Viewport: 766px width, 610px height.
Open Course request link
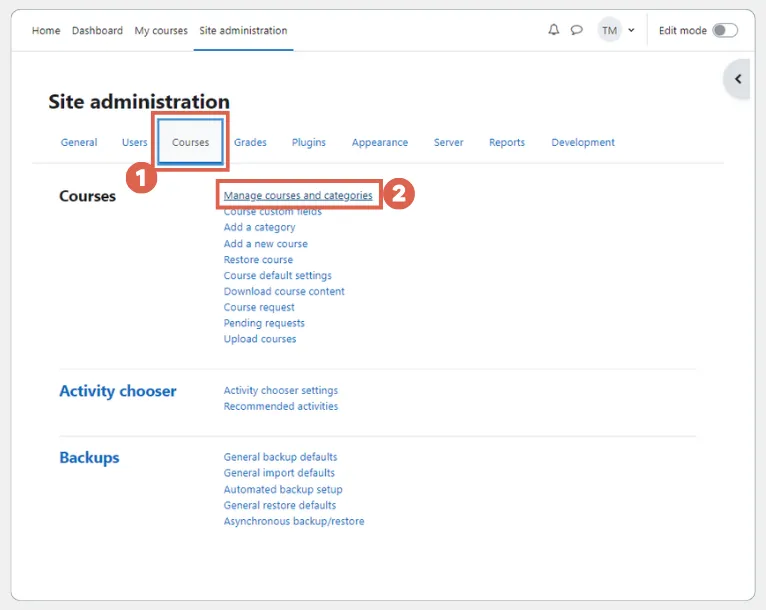coord(259,307)
